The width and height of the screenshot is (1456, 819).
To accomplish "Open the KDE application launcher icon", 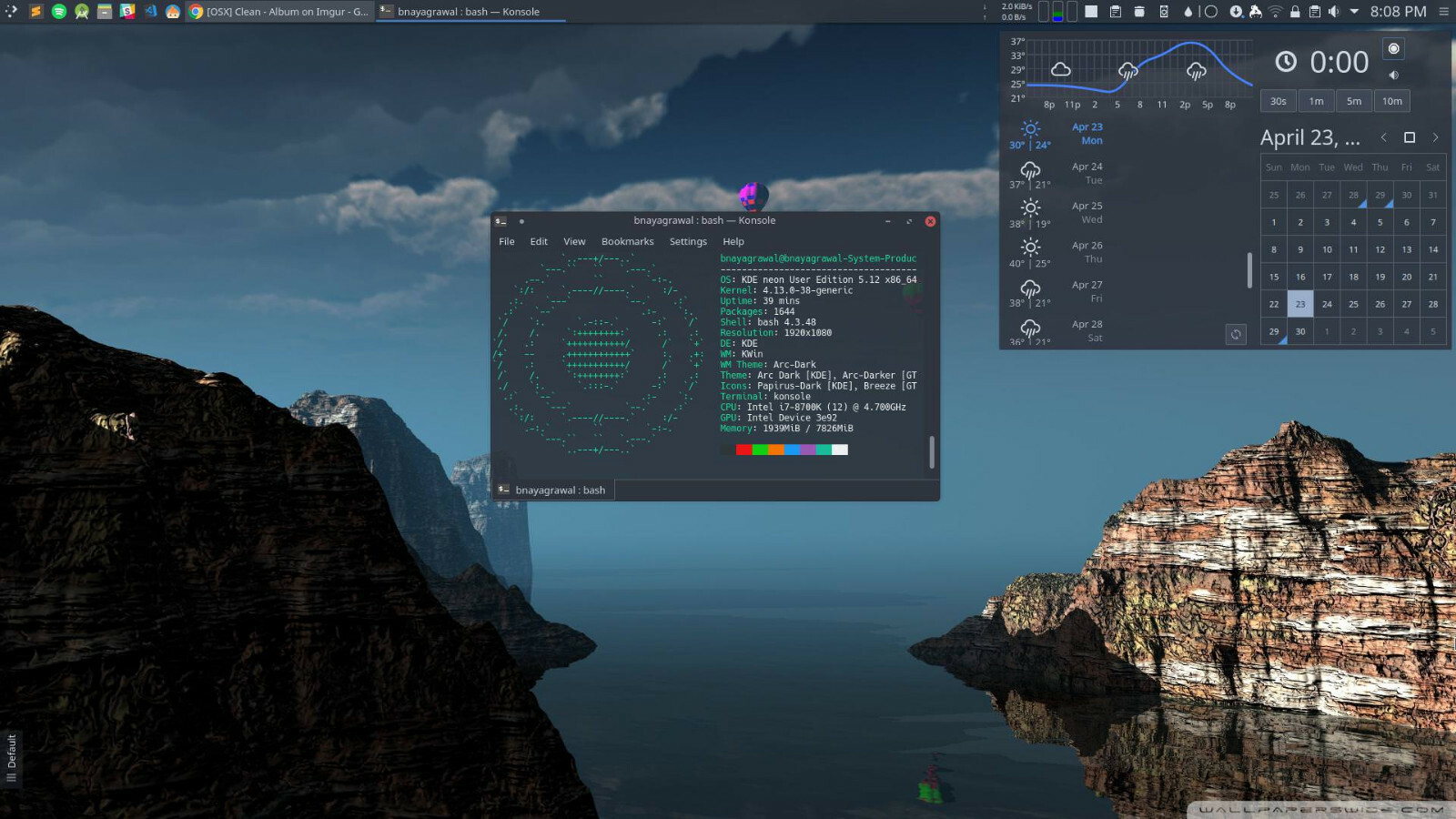I will coord(11,11).
